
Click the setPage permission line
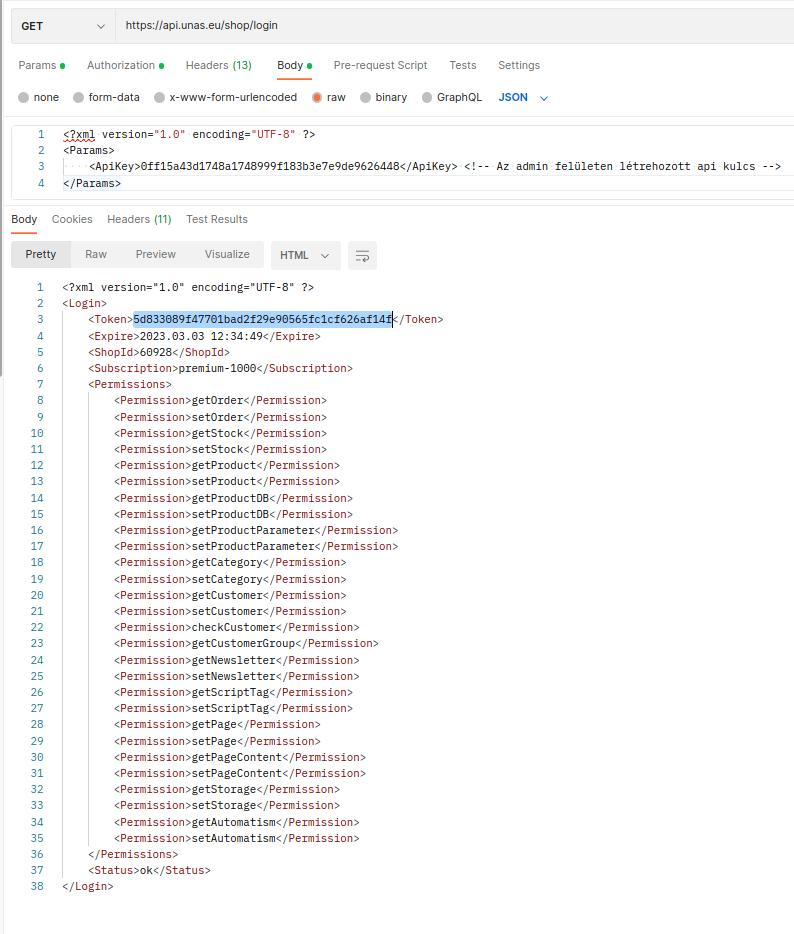[217, 742]
